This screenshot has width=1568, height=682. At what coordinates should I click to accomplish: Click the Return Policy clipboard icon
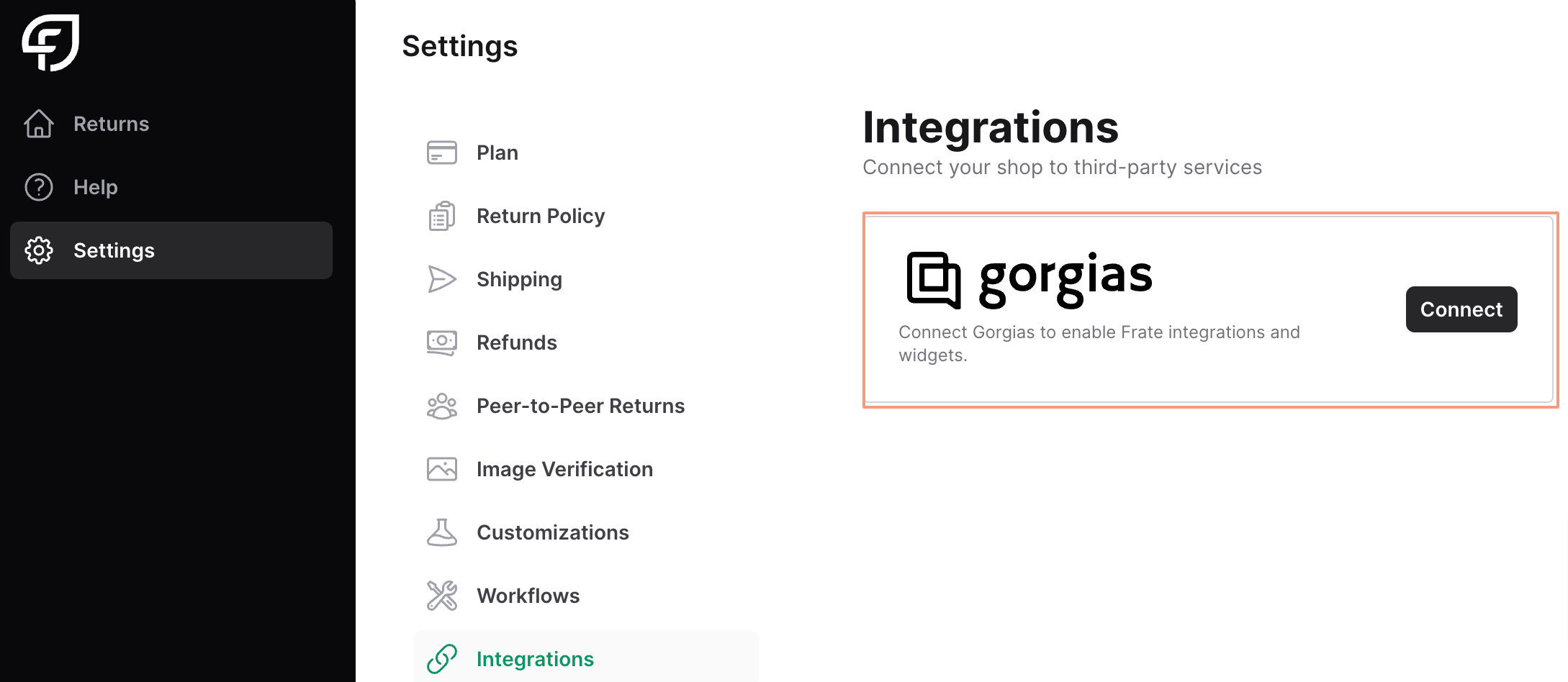coord(441,216)
